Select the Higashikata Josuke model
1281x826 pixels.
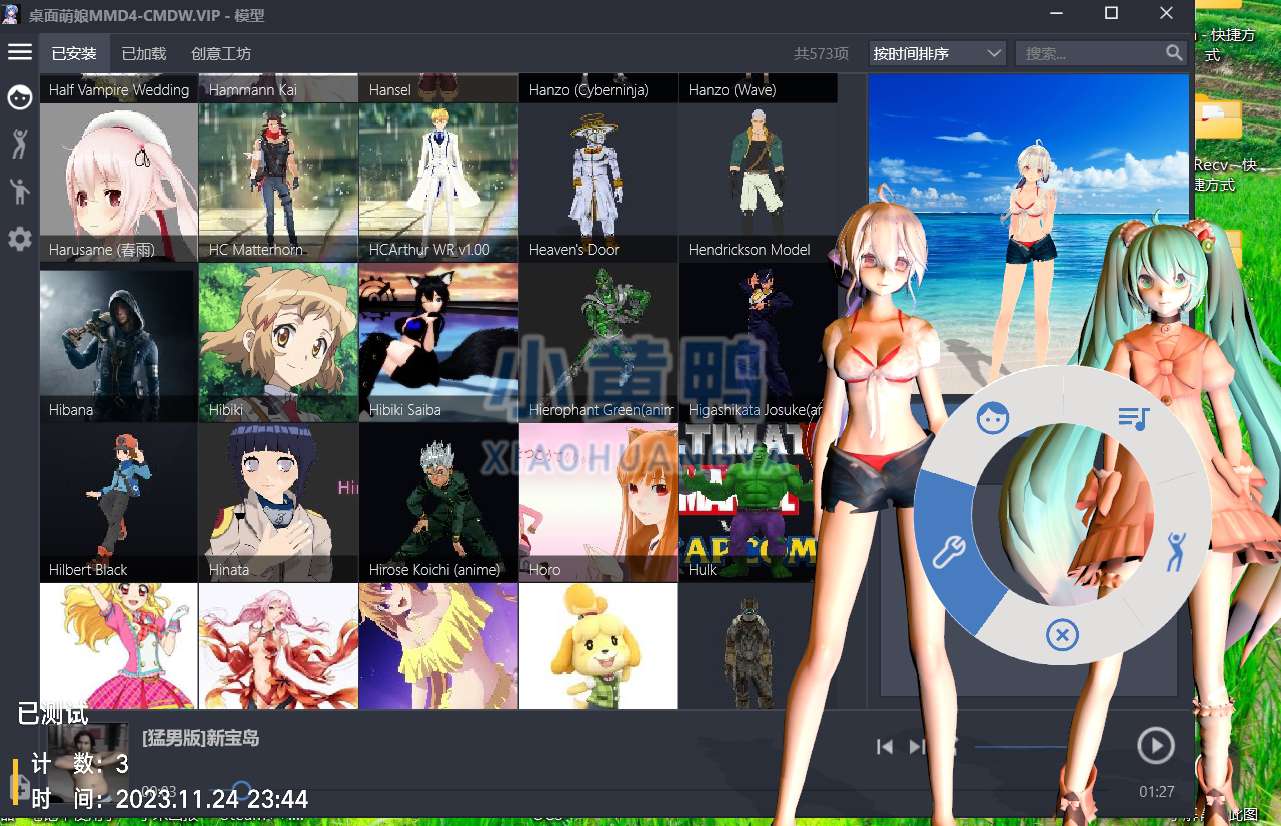point(758,342)
